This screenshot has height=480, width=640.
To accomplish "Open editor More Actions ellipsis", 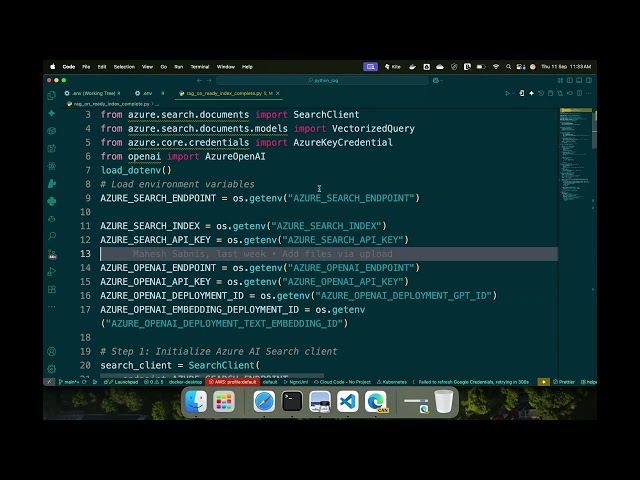I will pos(589,93).
